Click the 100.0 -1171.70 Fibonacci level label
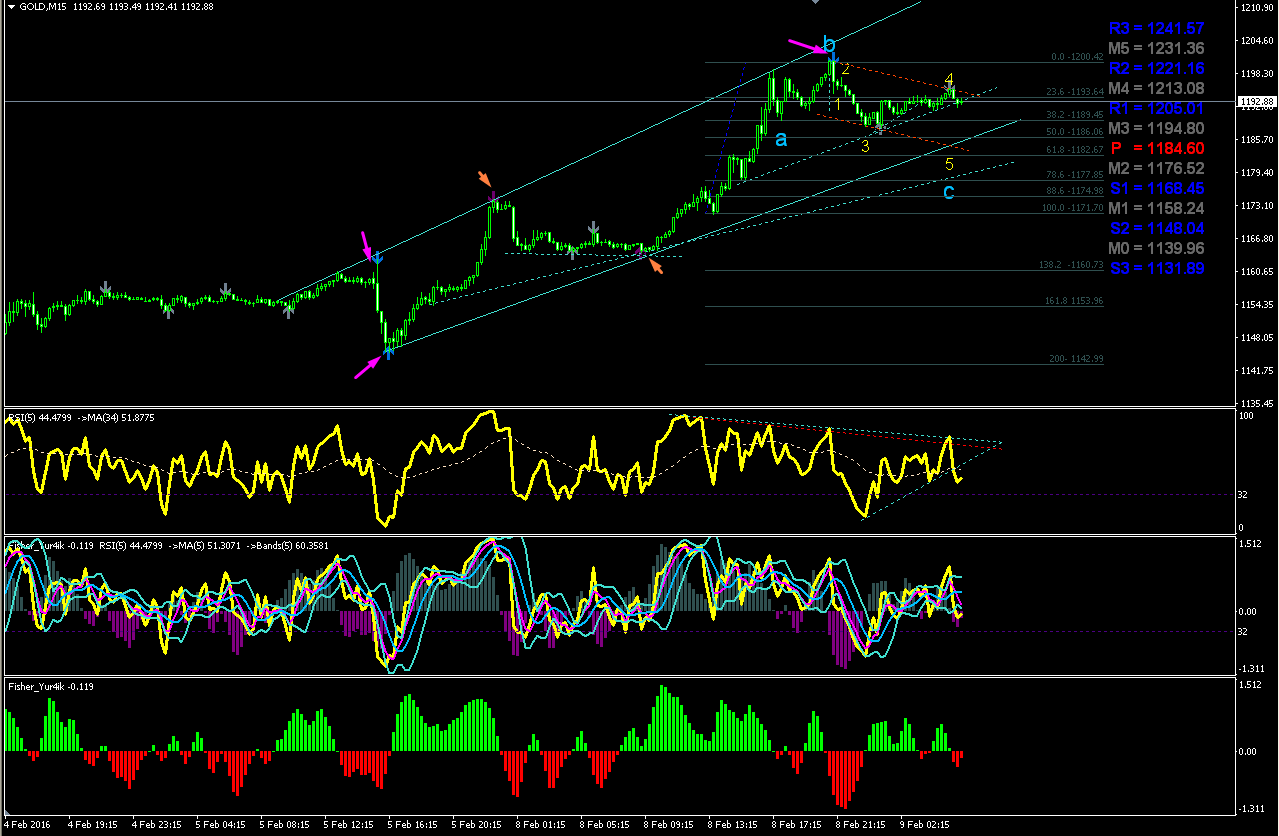The image size is (1279, 836). 1073,207
